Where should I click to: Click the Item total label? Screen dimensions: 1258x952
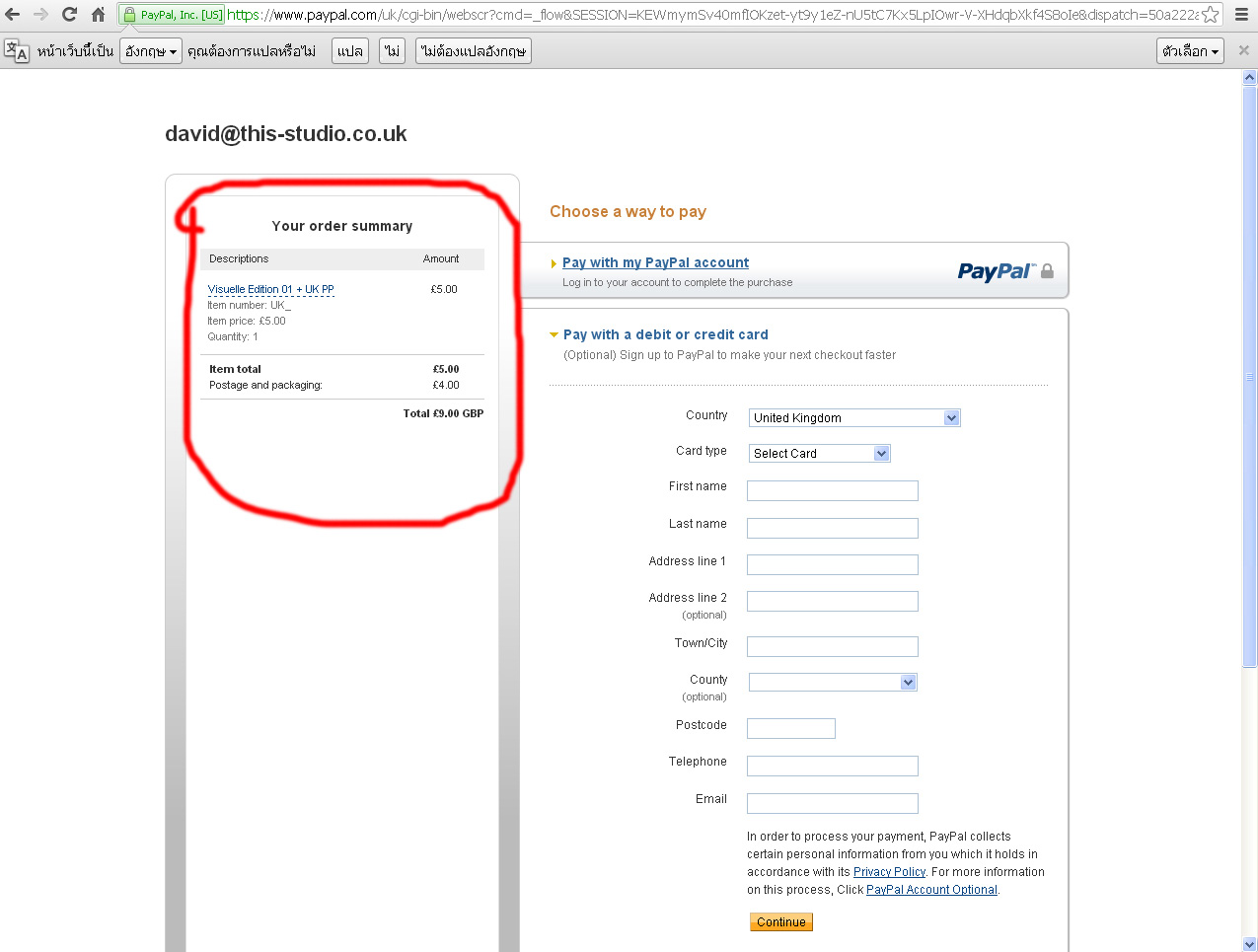tap(235, 369)
